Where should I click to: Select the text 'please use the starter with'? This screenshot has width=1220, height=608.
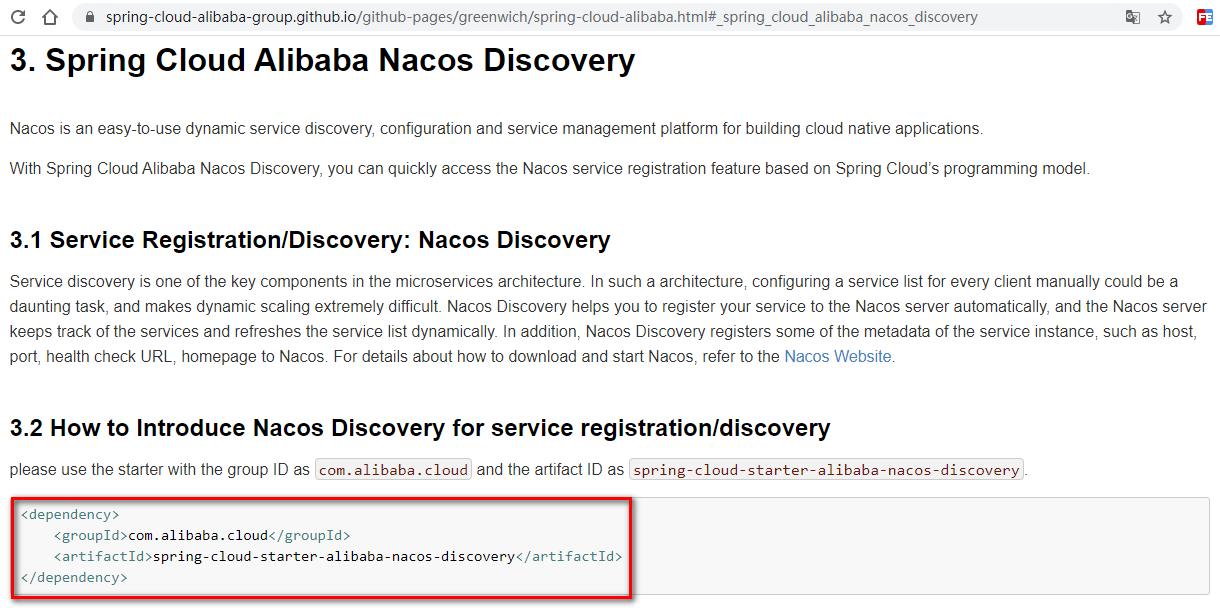click(110, 470)
